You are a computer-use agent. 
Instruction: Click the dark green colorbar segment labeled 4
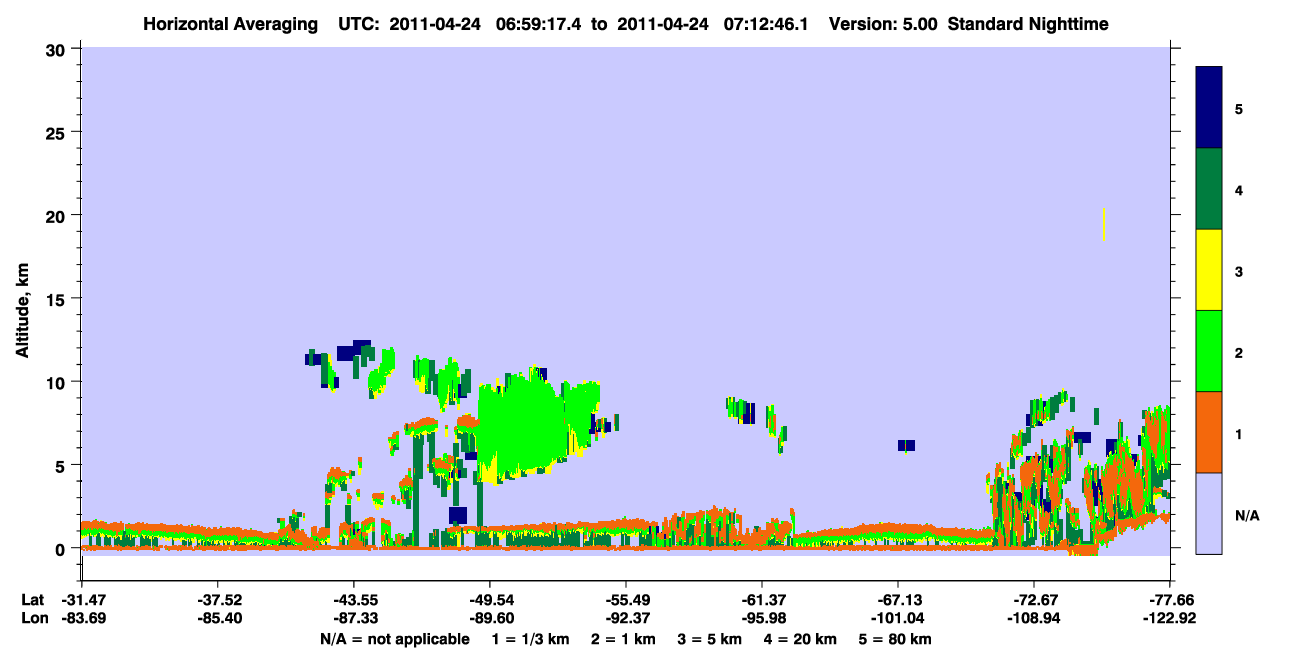click(x=1209, y=189)
